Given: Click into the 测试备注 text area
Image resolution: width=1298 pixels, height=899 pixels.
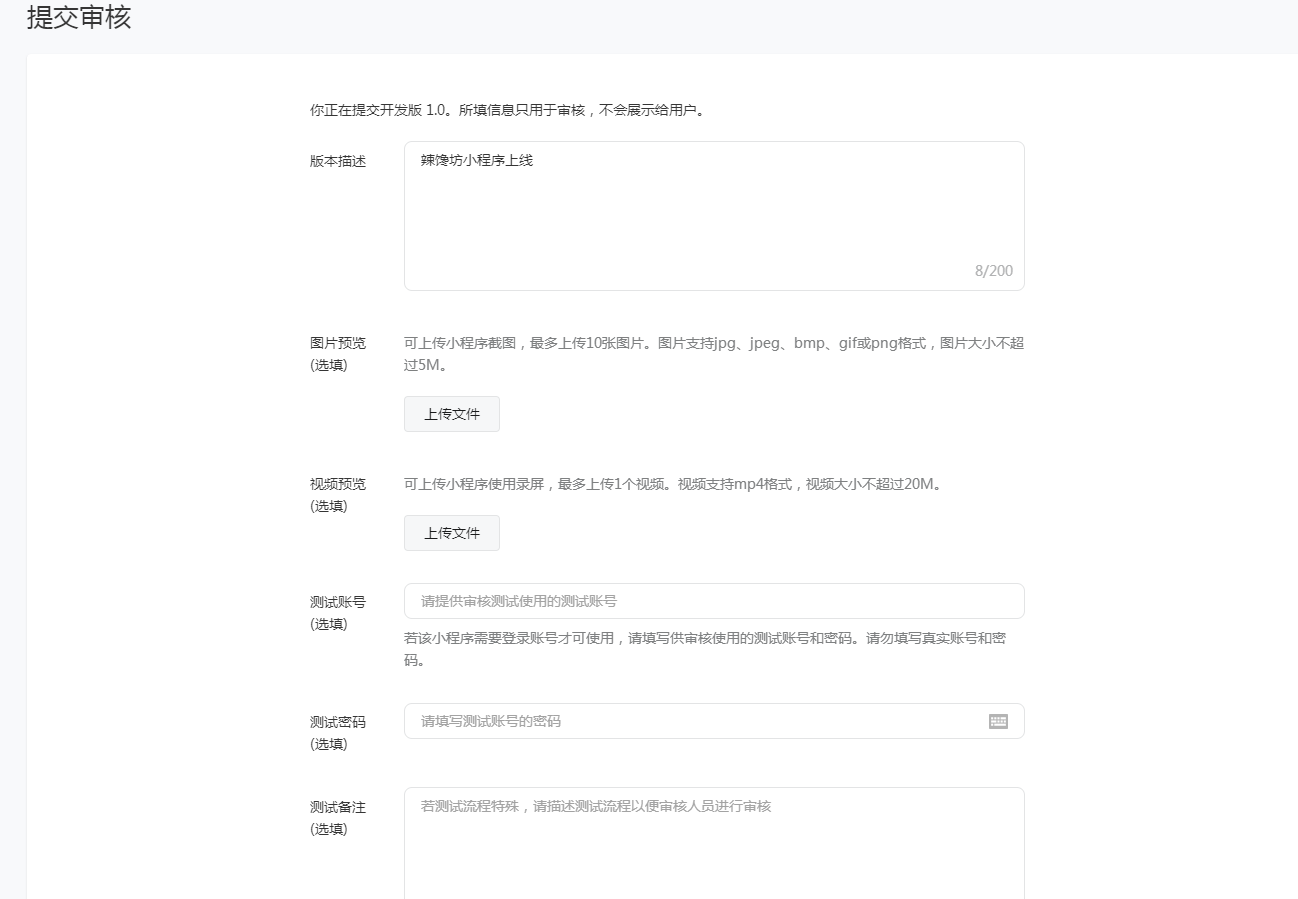Looking at the screenshot, I should pos(713,845).
